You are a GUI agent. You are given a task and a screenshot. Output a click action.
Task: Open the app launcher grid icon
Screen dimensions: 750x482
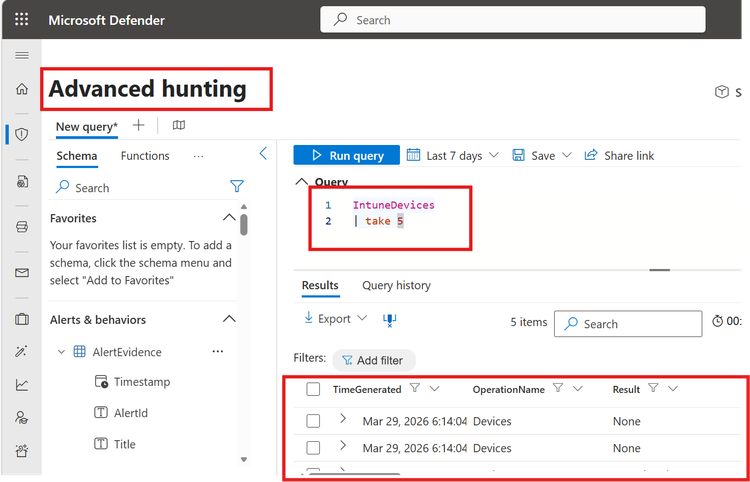22,20
